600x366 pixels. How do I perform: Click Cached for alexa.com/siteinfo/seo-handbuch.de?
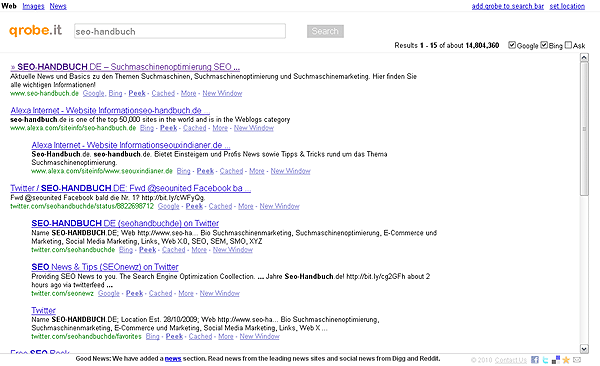click(x=194, y=128)
